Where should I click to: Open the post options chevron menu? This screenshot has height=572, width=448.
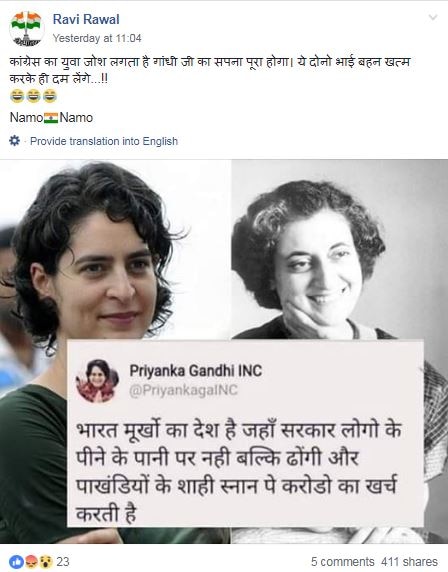(432, 17)
